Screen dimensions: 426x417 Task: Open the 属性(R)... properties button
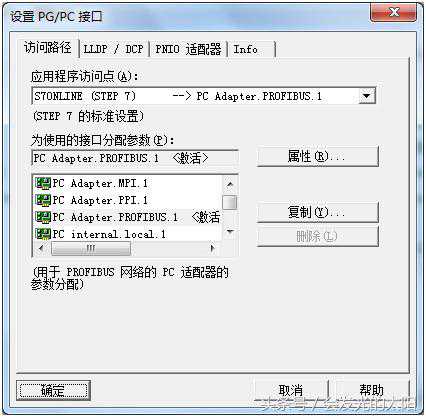point(318,156)
